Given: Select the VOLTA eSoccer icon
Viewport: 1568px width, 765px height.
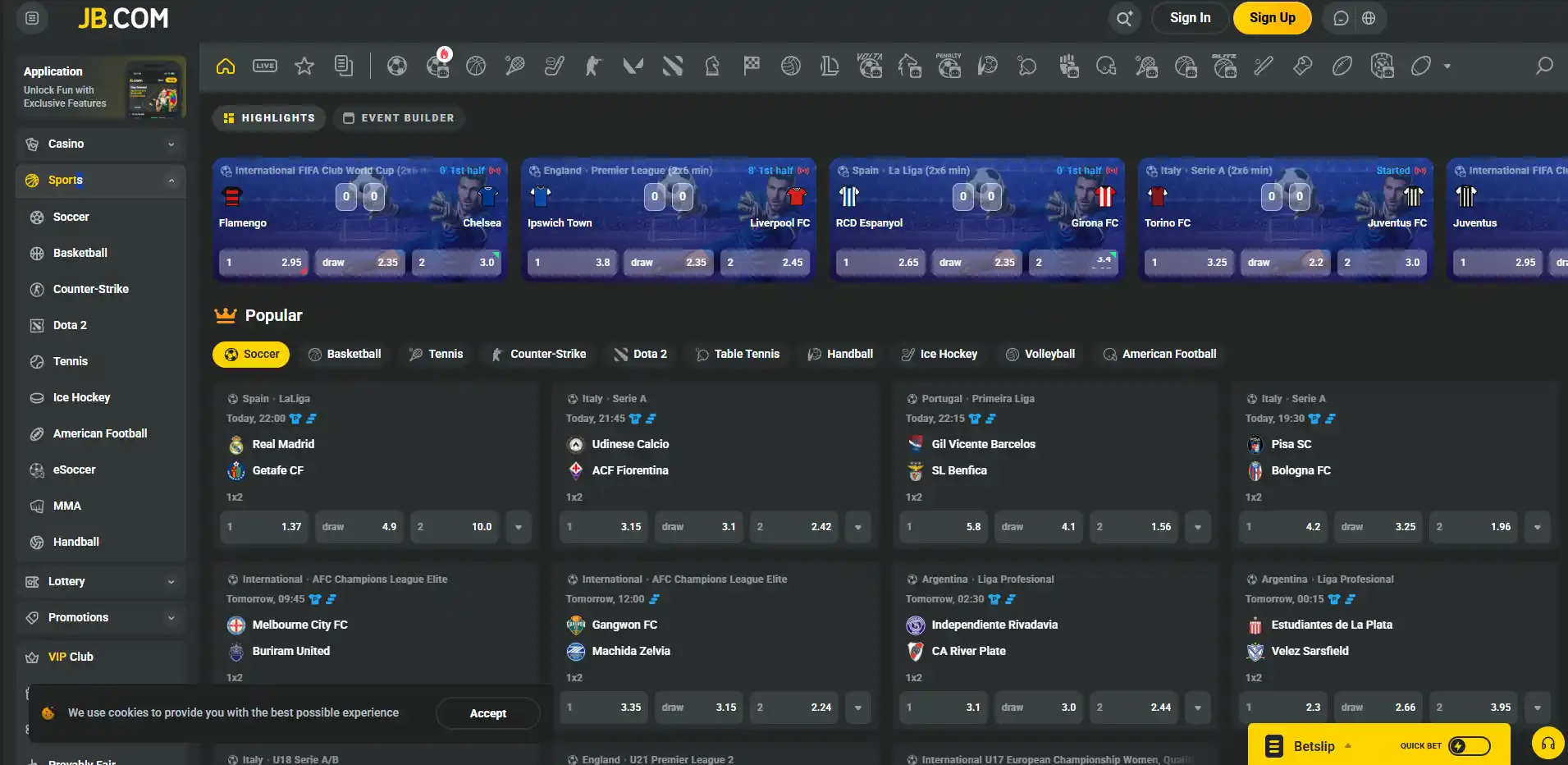Looking at the screenshot, I should pos(870,66).
